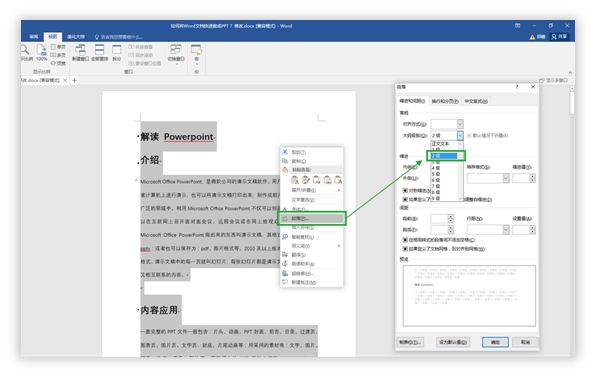Click Cut (剪切) in context menu
The height and width of the screenshot is (380, 596).
tap(312, 152)
